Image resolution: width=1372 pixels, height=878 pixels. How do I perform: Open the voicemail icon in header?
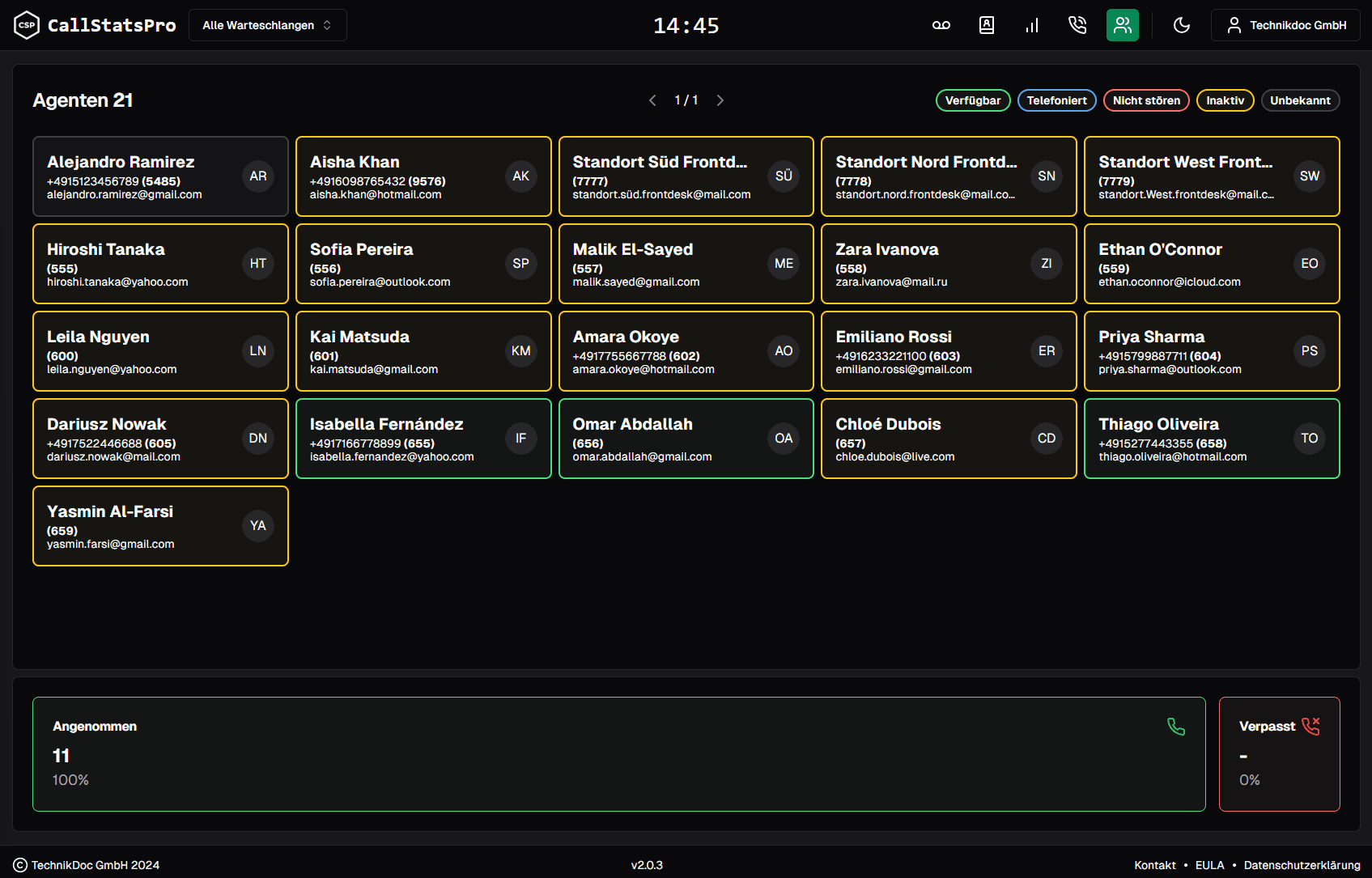(941, 25)
